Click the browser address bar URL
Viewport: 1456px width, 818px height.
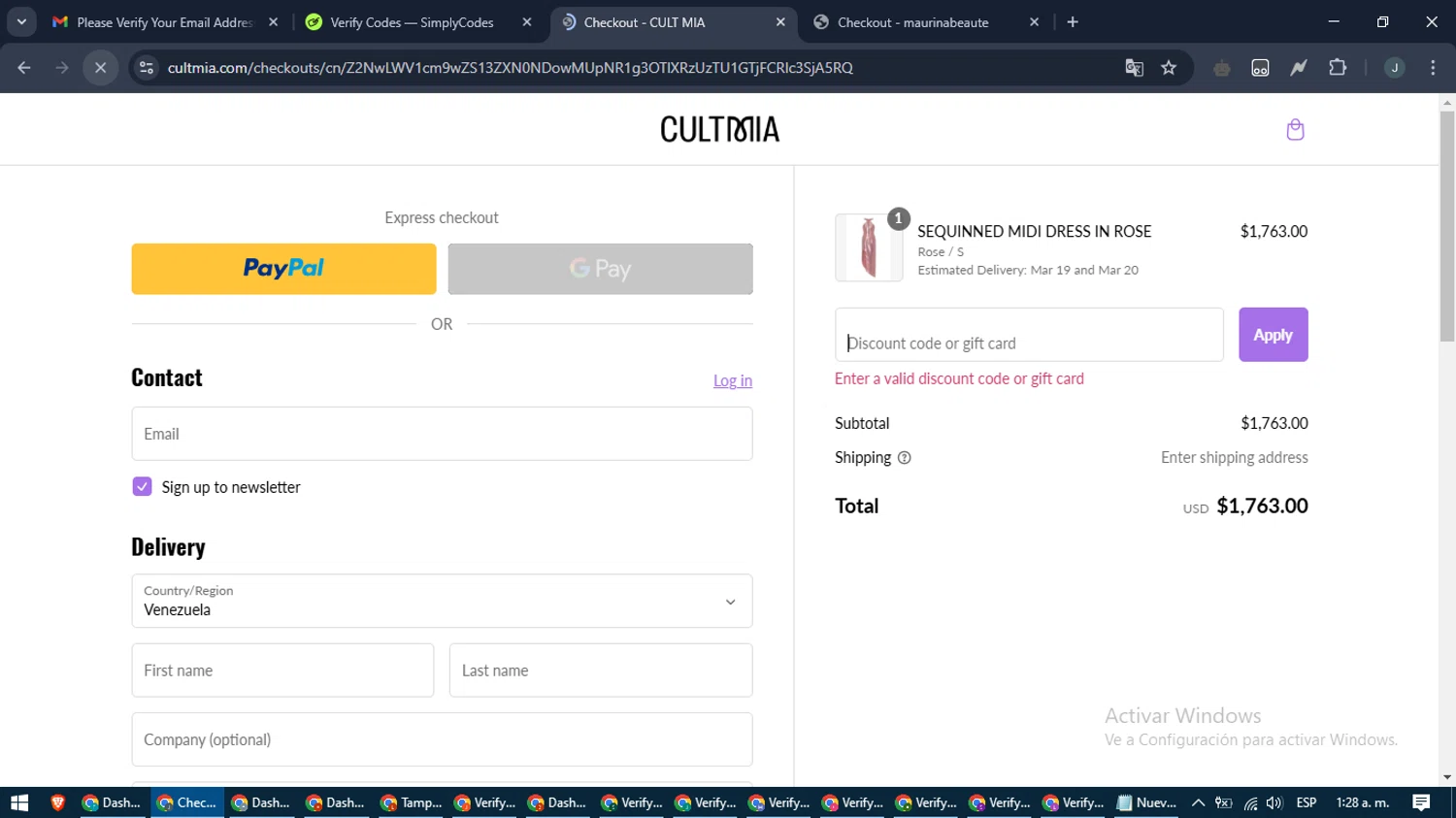pyautogui.click(x=510, y=68)
